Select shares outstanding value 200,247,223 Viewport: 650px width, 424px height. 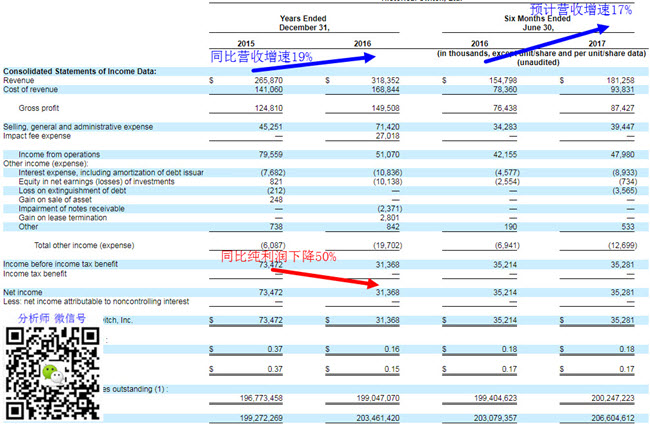(x=613, y=398)
